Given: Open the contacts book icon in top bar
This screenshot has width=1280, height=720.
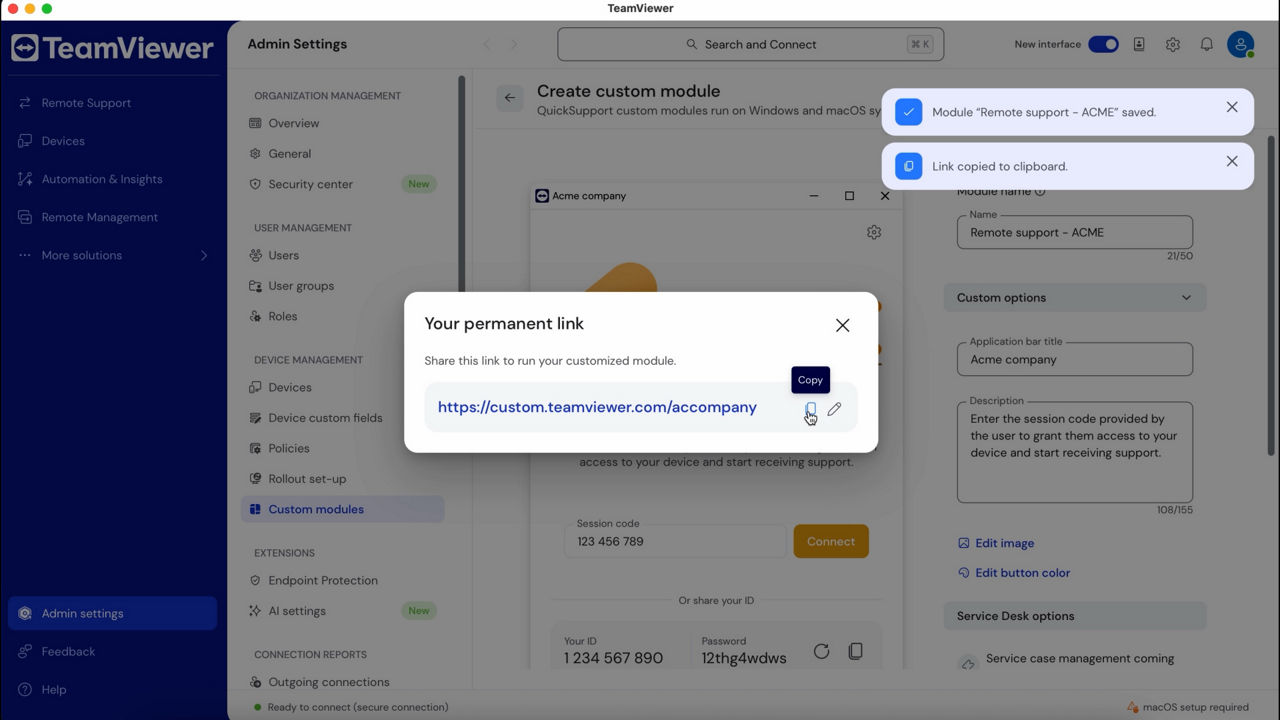Looking at the screenshot, I should (1139, 45).
